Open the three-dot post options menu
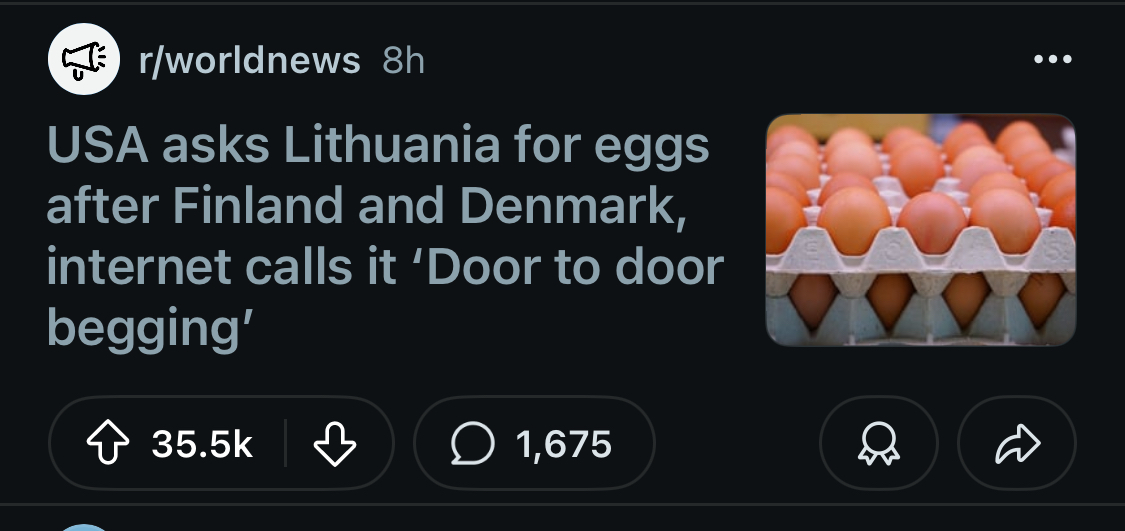This screenshot has height=531, width=1125. 1053,60
